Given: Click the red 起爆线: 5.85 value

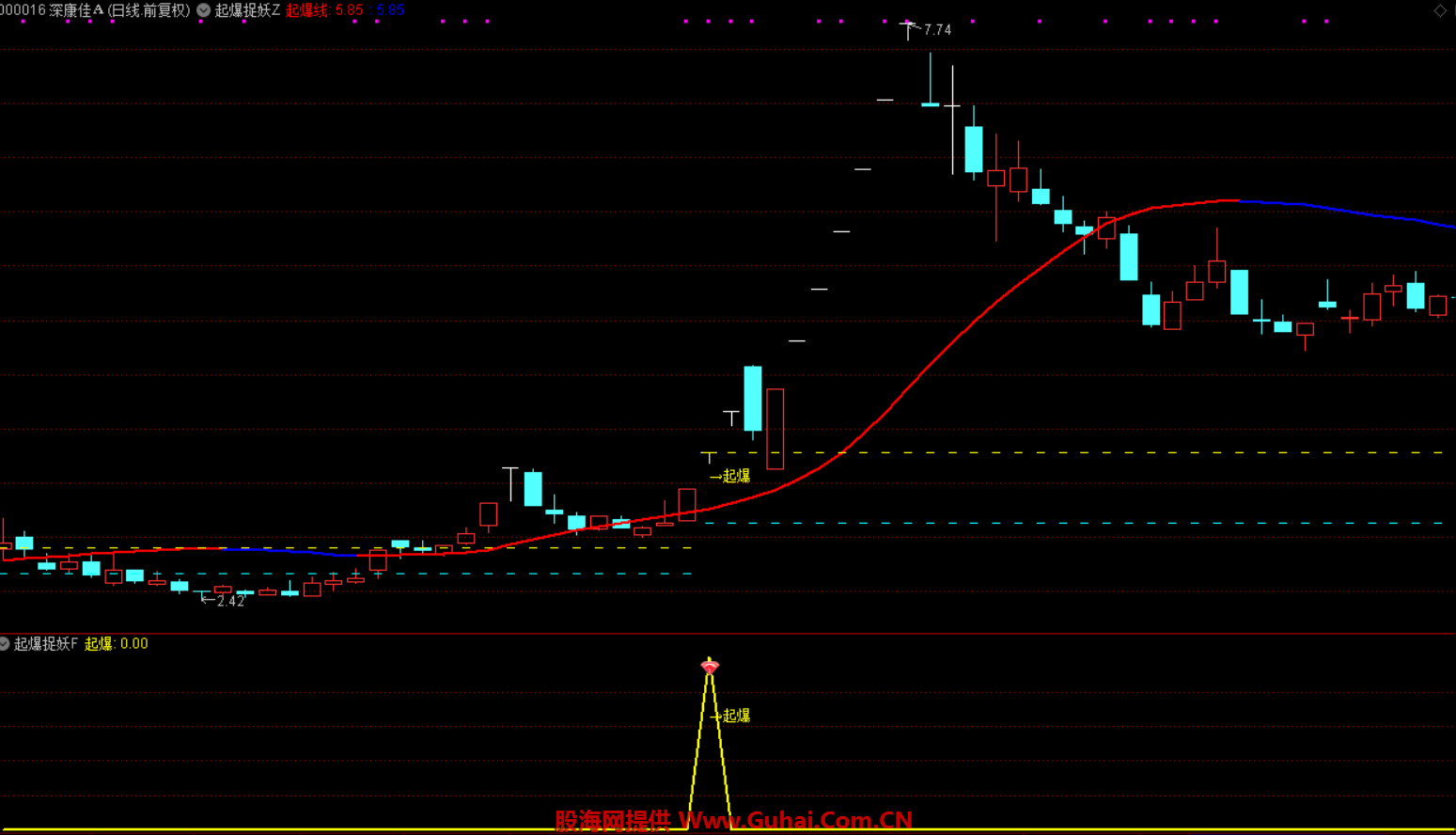Looking at the screenshot, I should pyautogui.click(x=324, y=10).
